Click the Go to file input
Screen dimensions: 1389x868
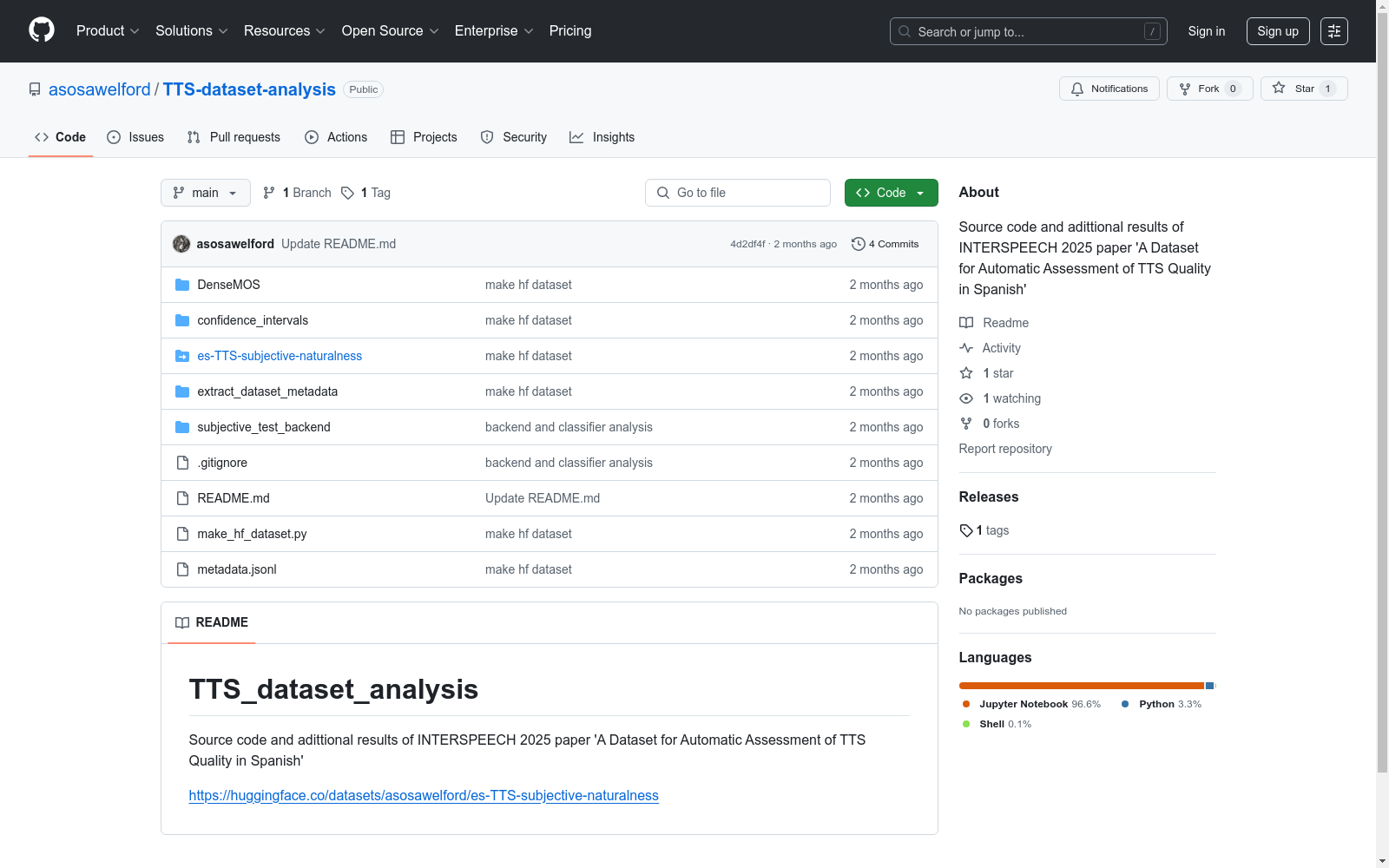tap(738, 193)
